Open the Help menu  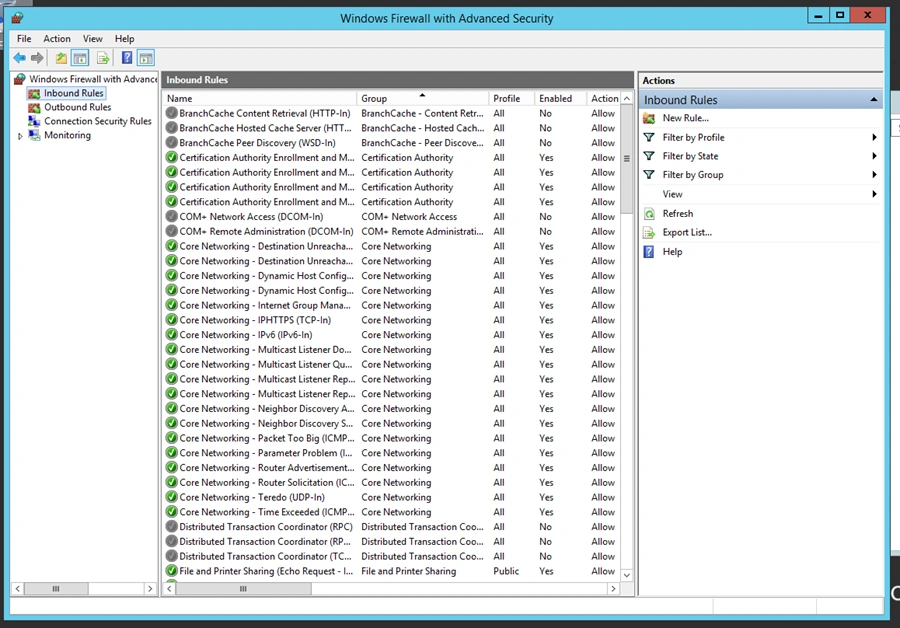click(125, 38)
